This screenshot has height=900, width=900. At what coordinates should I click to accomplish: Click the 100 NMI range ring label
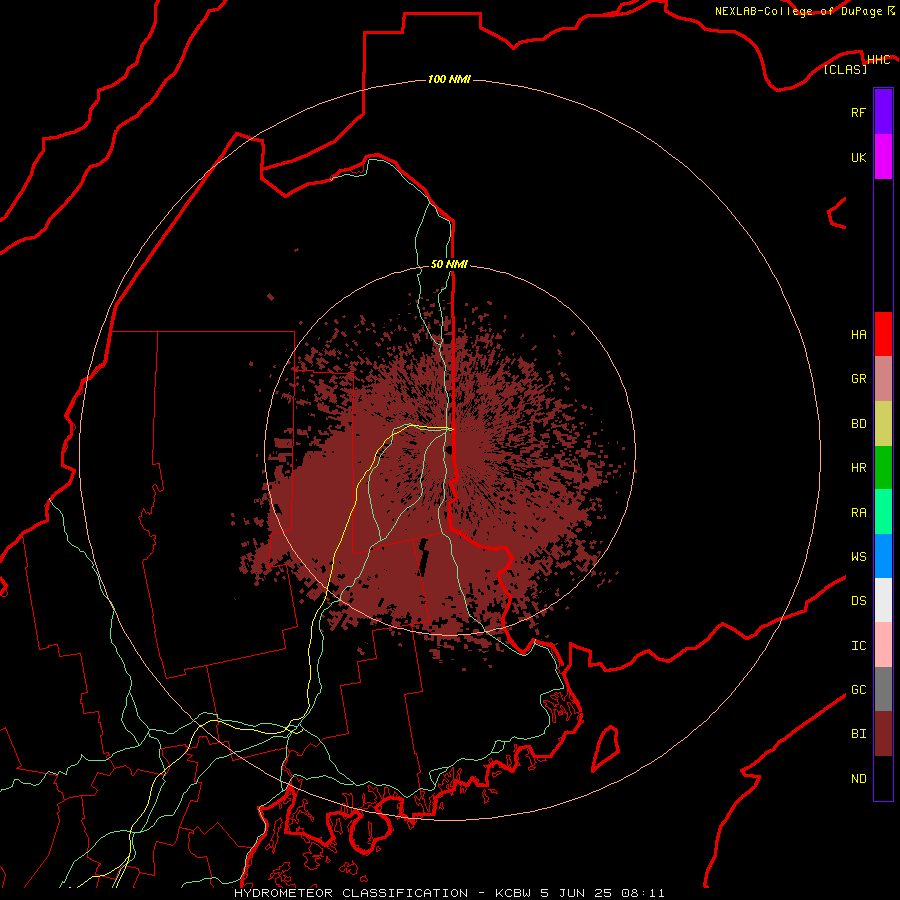pos(449,79)
